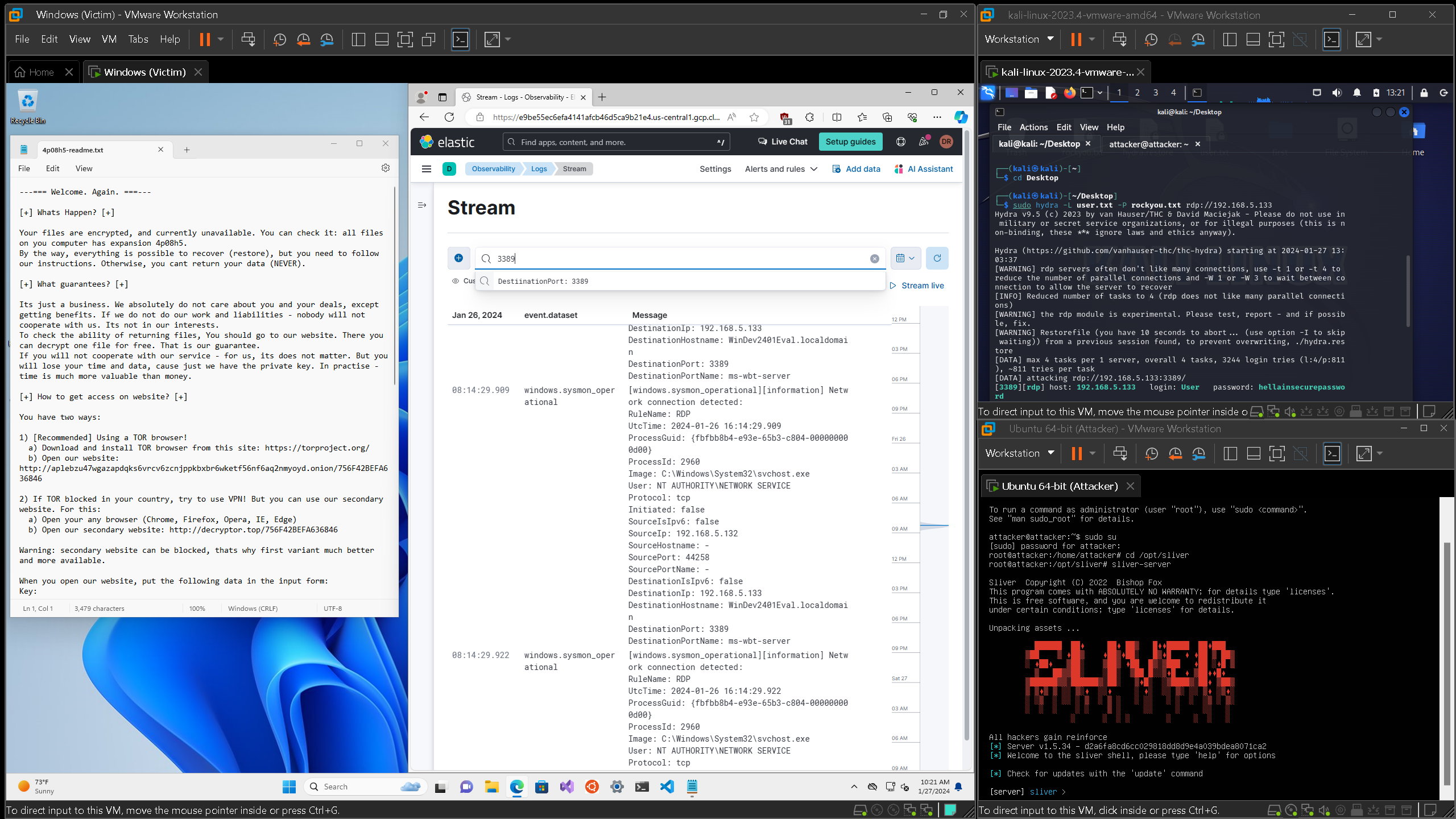Show hidden icons in the Windows system tray
Screen dimensions: 1456x819
(x=854, y=787)
